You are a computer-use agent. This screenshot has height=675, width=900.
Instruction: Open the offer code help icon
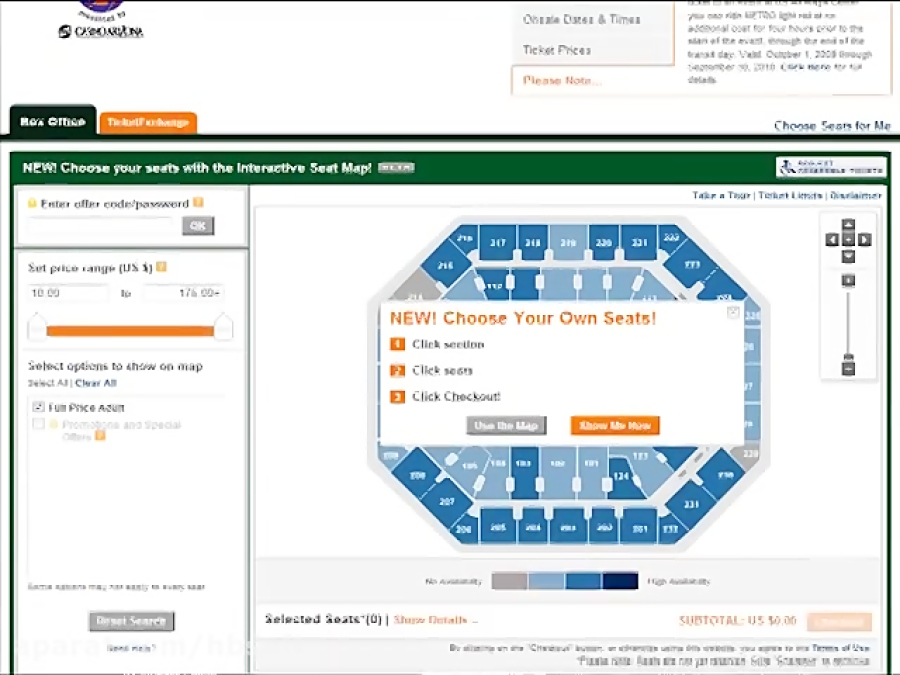[198, 201]
